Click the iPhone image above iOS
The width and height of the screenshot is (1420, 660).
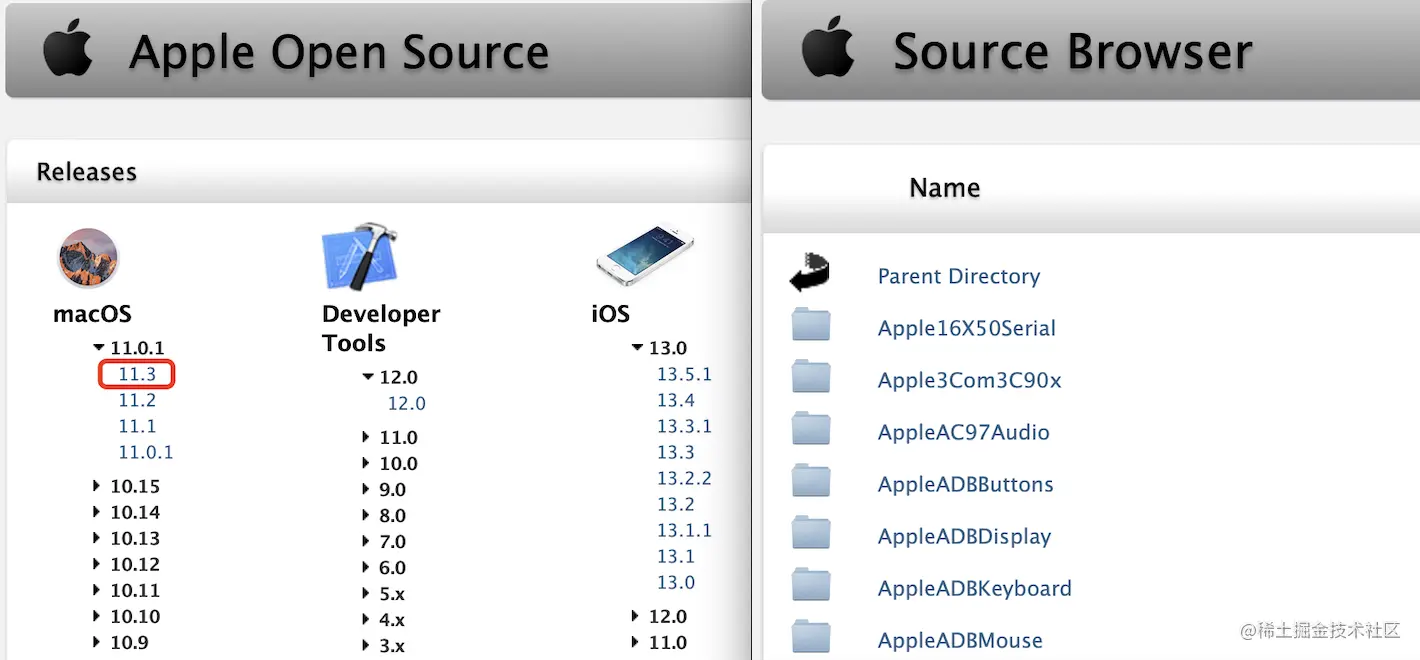(645, 254)
